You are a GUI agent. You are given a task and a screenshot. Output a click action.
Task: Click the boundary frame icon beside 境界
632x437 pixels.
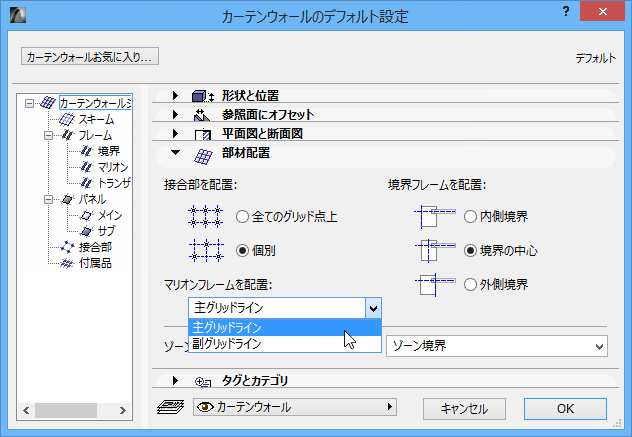pyautogui.click(x=86, y=151)
